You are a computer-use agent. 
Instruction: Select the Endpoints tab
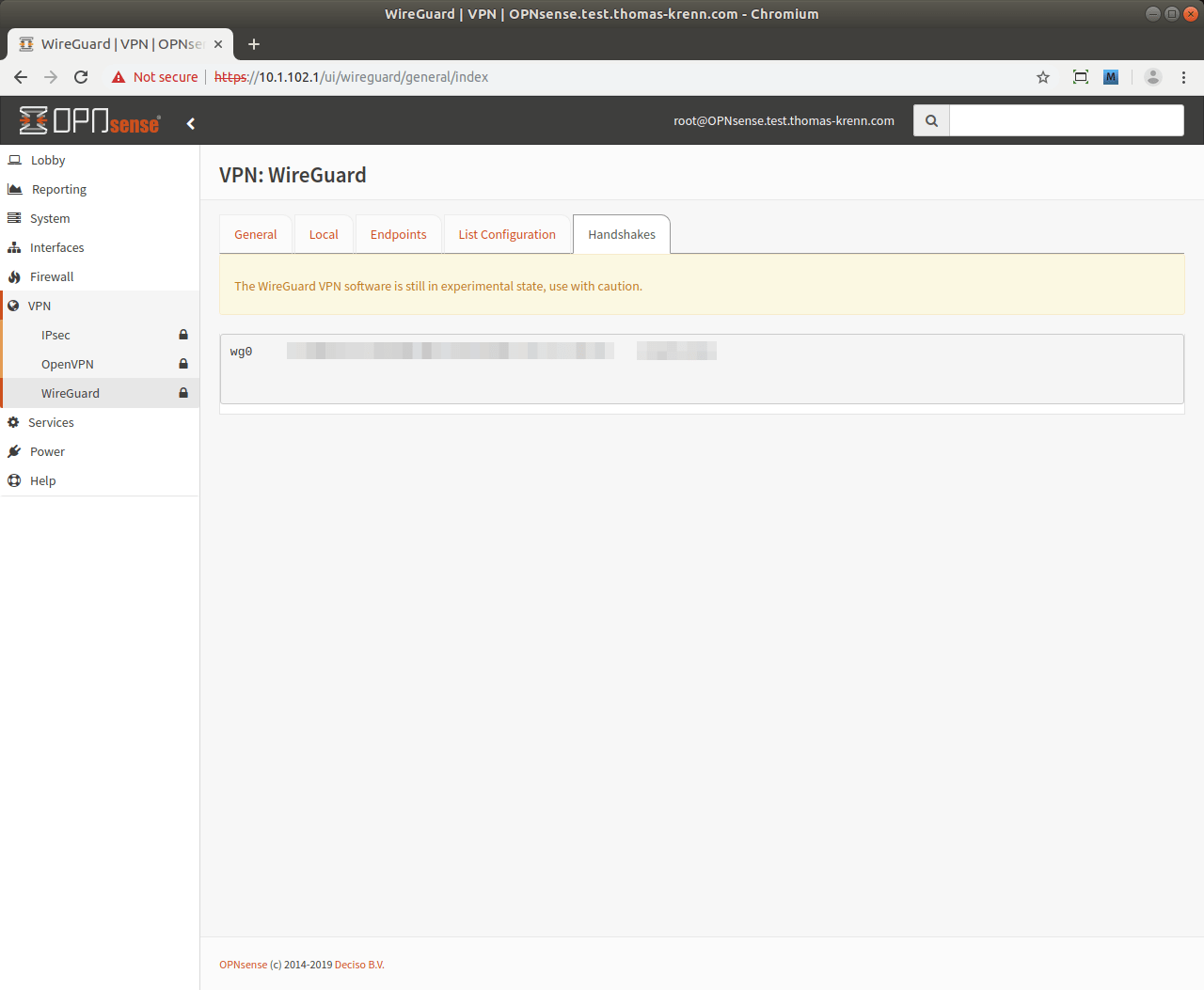pyautogui.click(x=398, y=234)
